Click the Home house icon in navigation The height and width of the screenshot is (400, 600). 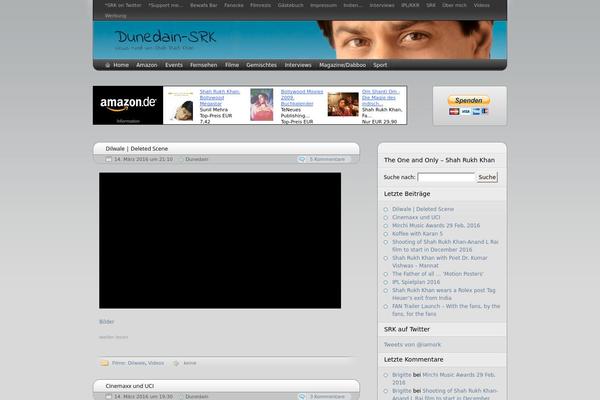coord(108,65)
